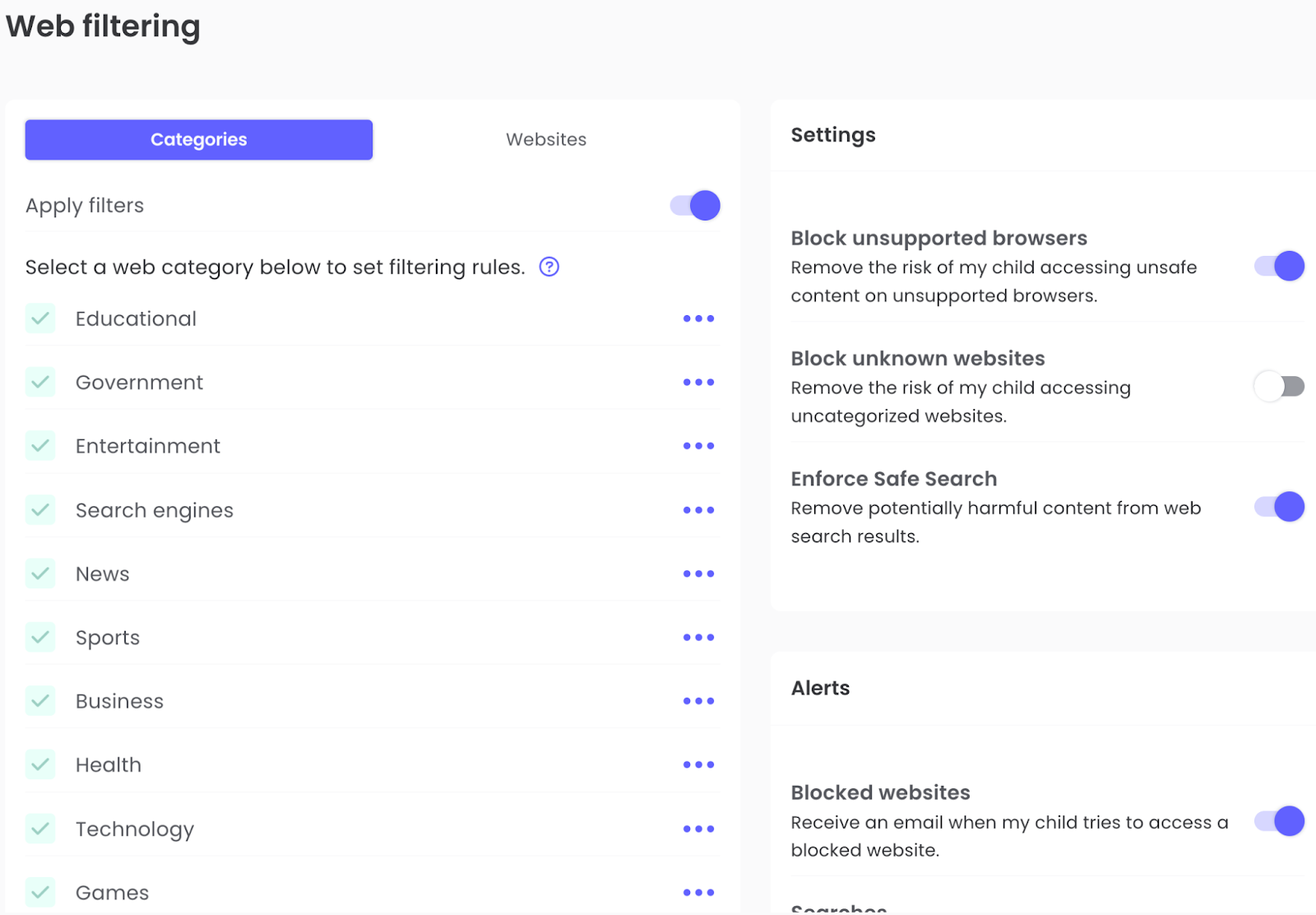
Task: Click the Search engines category label
Action: [155, 511]
